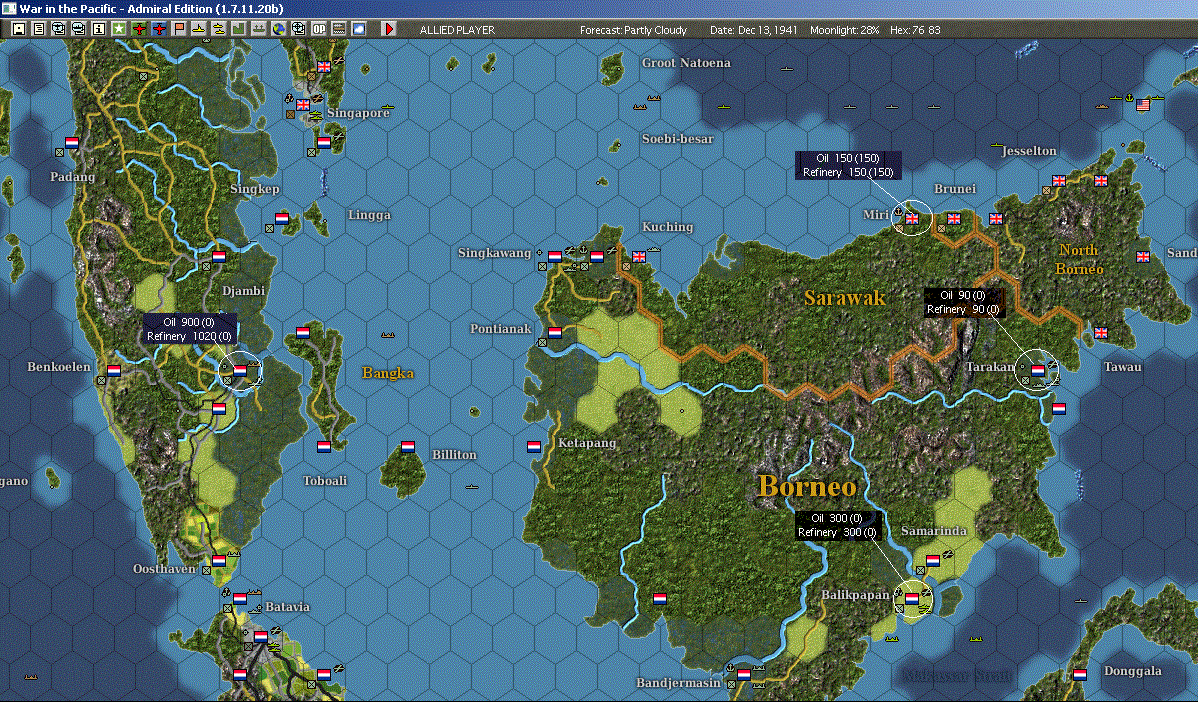The width and height of the screenshot is (1198, 702).
Task: Click the double yellow ships task-force icon
Action: (219, 29)
